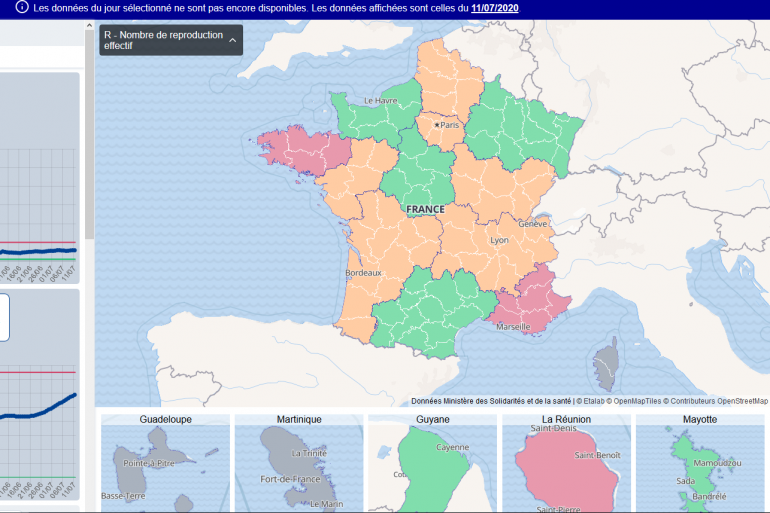
Task: Click the chevron arrow on the indicator selector
Action: 233,40
